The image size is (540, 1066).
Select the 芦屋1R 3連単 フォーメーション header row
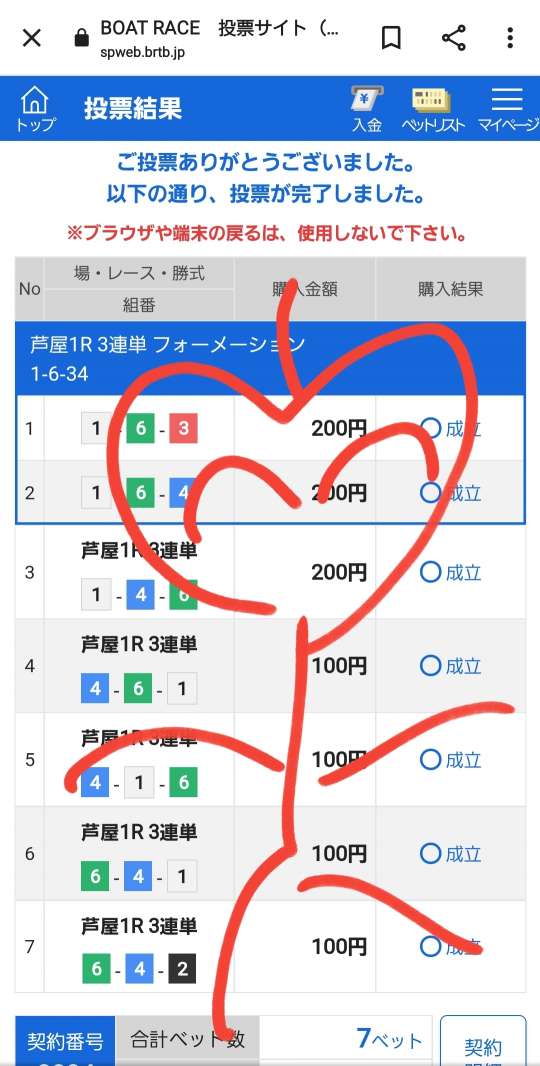pyautogui.click(x=270, y=358)
